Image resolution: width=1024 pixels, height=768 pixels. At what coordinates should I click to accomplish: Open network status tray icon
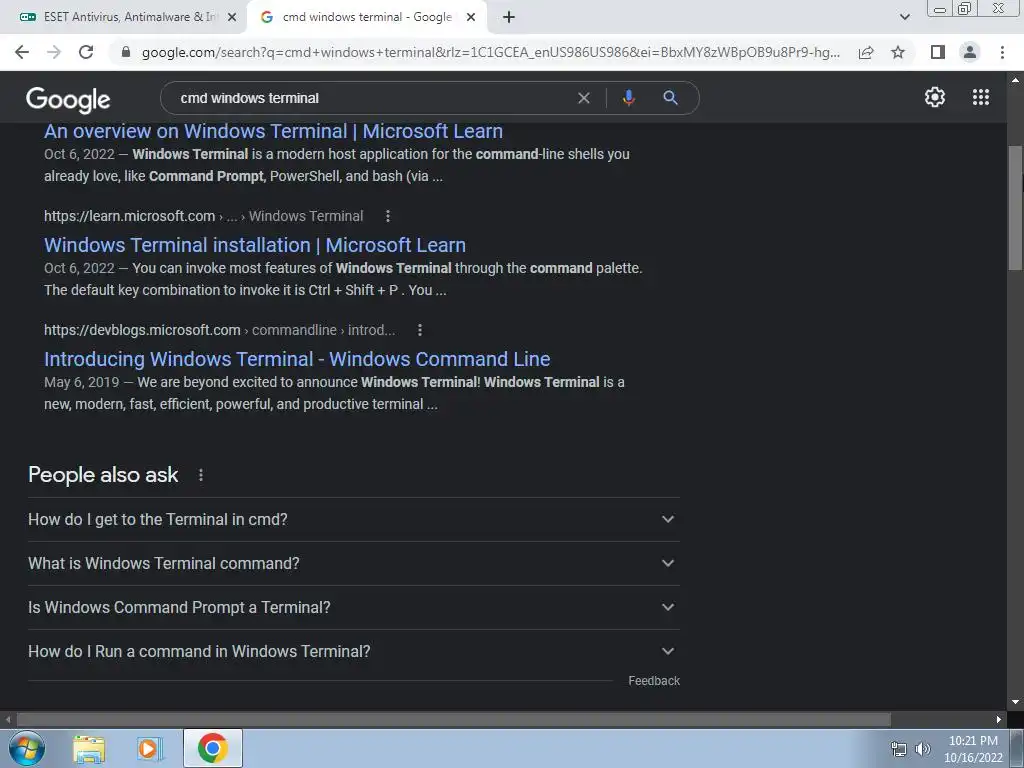(x=899, y=749)
